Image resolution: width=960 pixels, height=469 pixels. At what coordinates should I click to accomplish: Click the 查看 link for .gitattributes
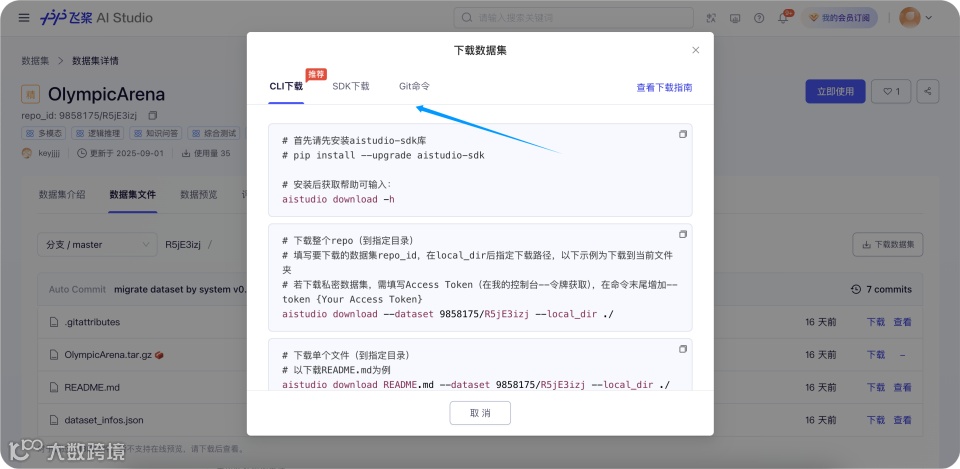(x=902, y=322)
